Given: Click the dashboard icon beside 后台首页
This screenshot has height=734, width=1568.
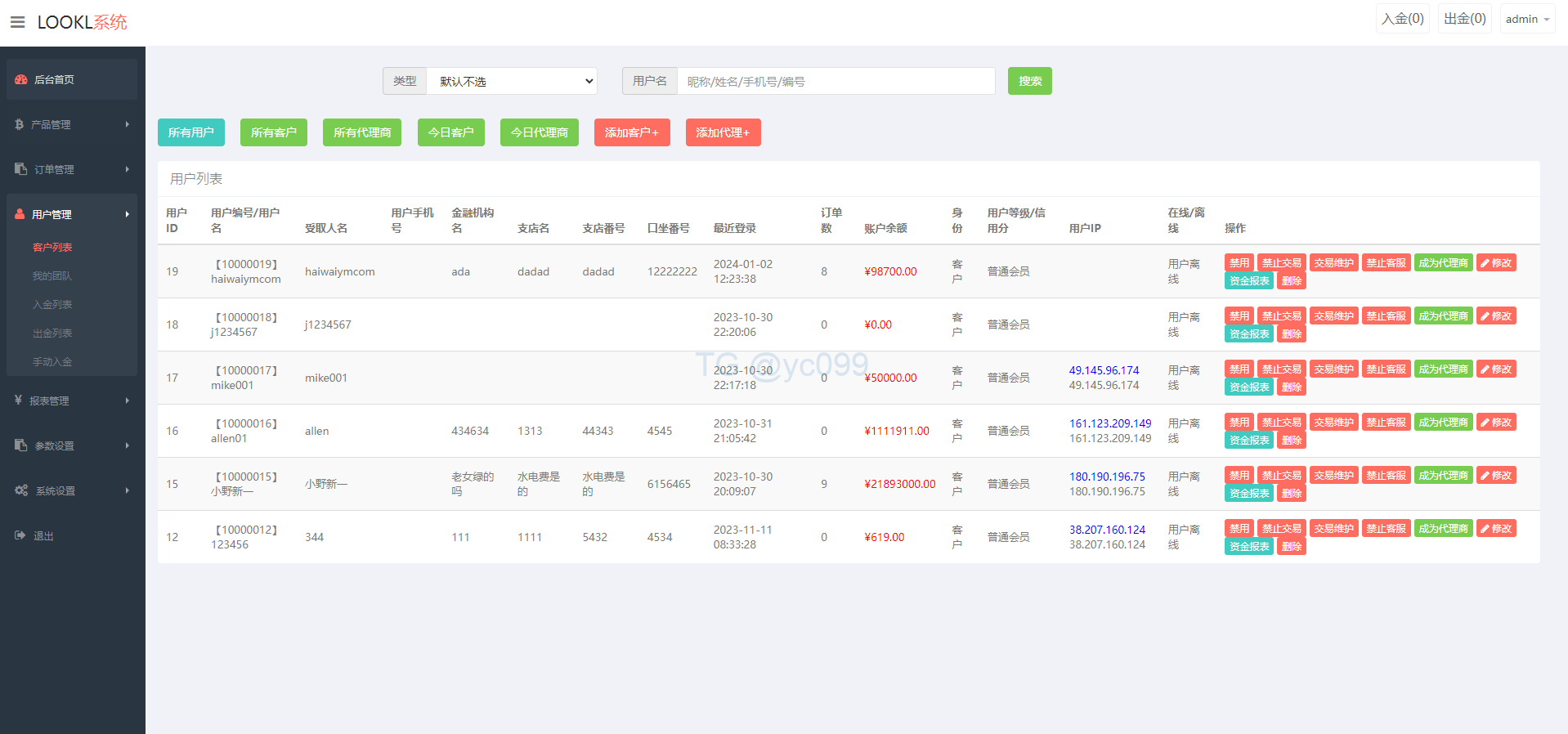Looking at the screenshot, I should pos(21,79).
